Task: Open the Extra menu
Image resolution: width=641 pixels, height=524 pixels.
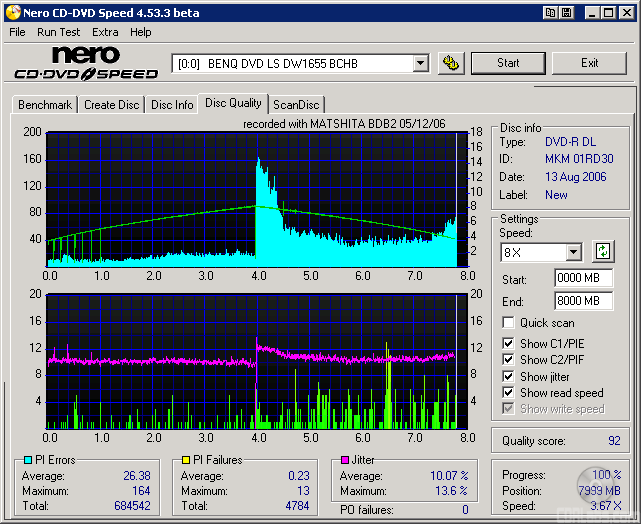Action: 105,32
